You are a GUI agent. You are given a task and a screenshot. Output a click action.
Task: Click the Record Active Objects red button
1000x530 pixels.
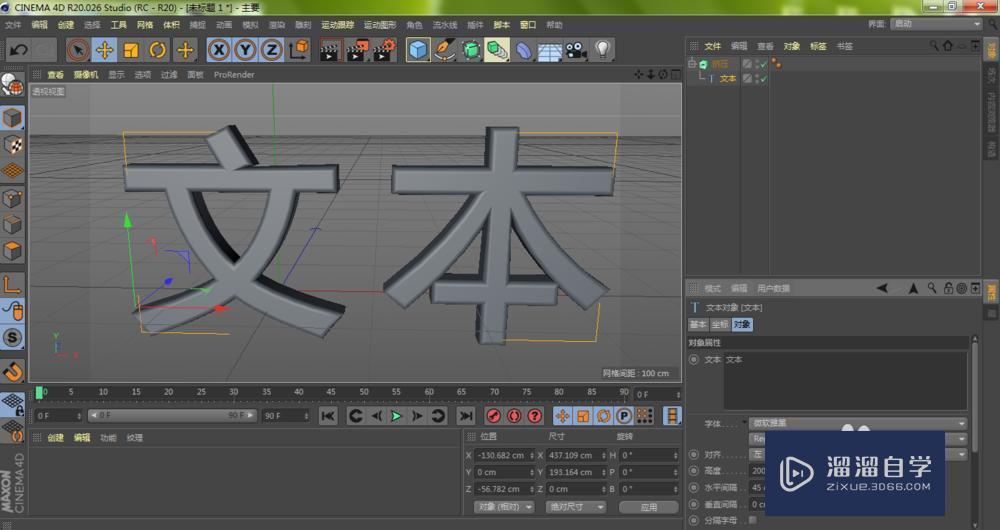click(x=493, y=416)
